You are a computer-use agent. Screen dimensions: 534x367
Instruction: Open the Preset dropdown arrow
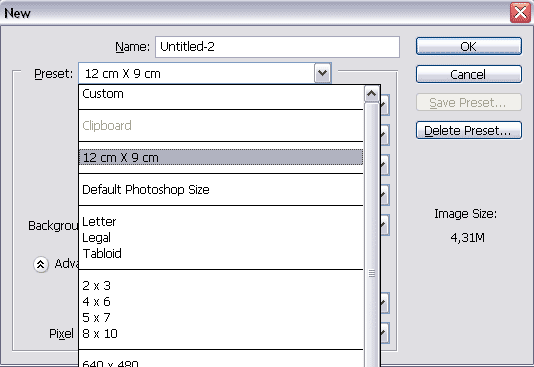pyautogui.click(x=323, y=73)
